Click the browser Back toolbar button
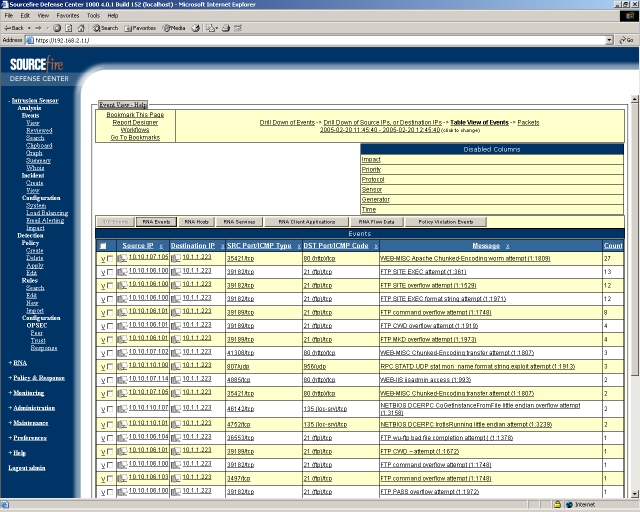This screenshot has height=512, width=640. (14, 28)
